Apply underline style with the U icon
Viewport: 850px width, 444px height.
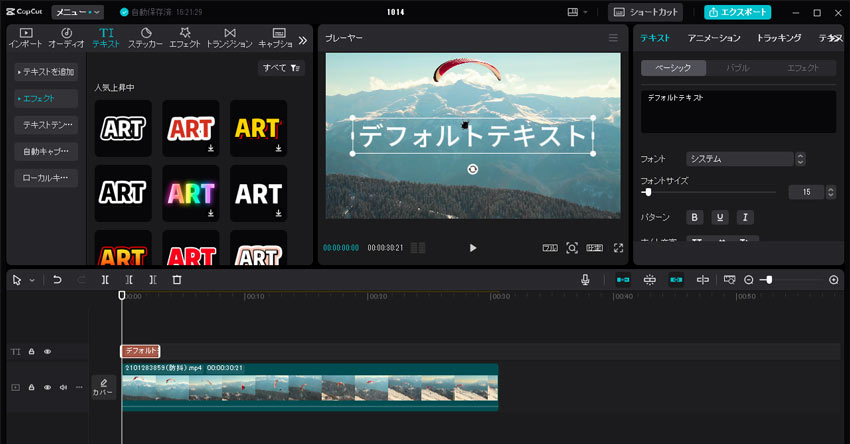(x=720, y=217)
